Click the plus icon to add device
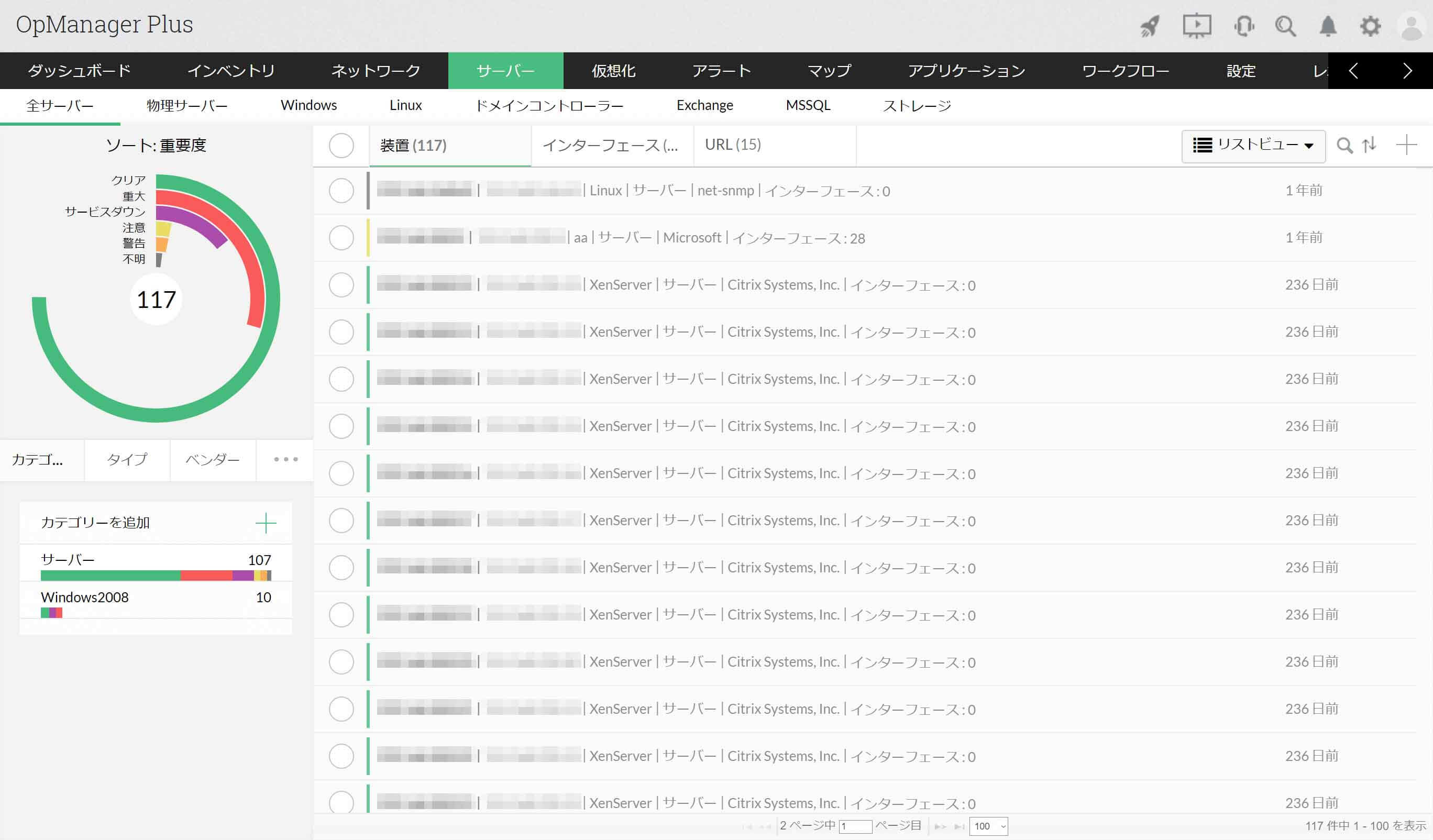The image size is (1433, 840). tap(1406, 146)
